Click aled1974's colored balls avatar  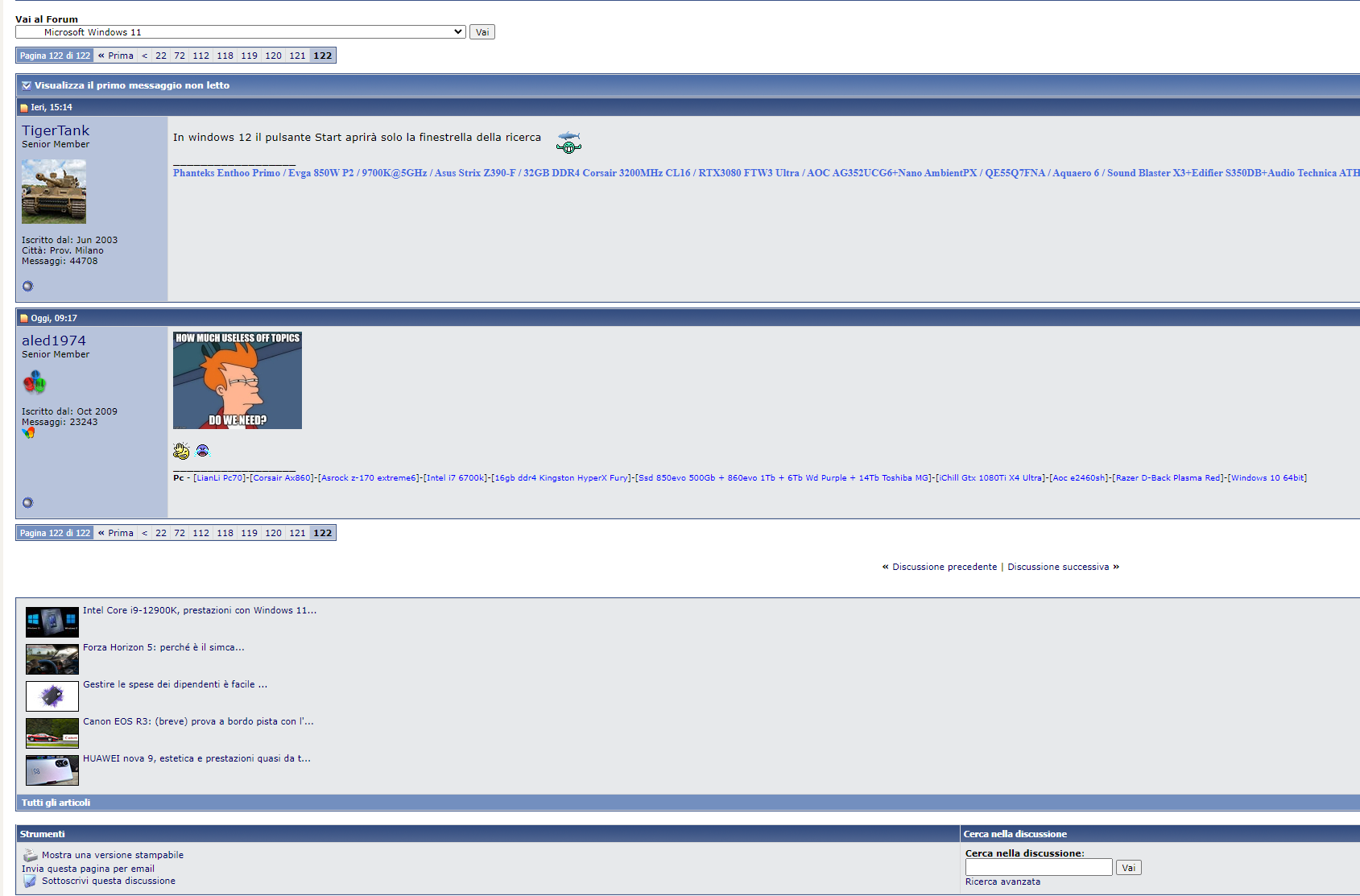35,382
